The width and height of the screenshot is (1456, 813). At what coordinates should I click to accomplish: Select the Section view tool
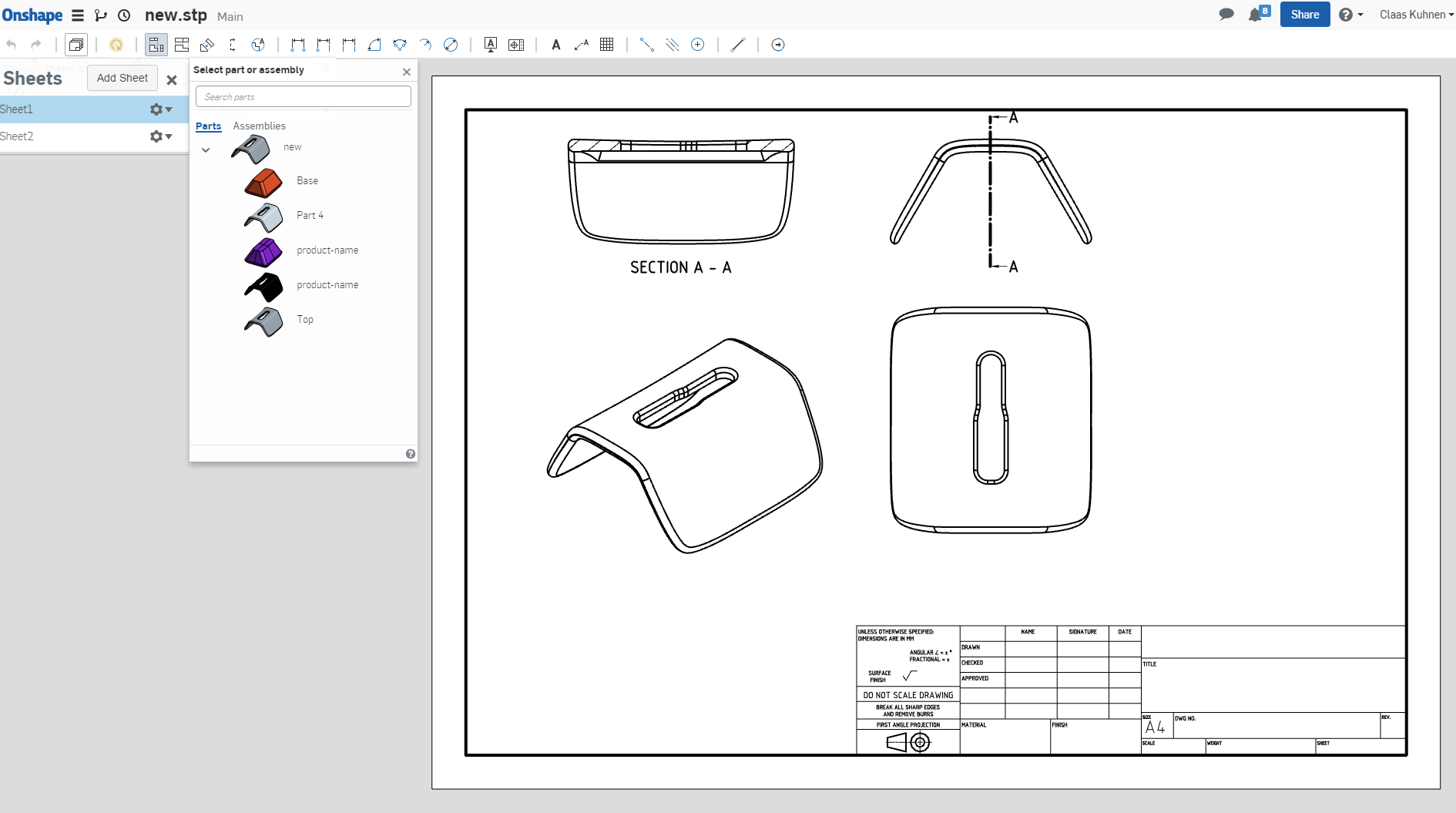207,45
